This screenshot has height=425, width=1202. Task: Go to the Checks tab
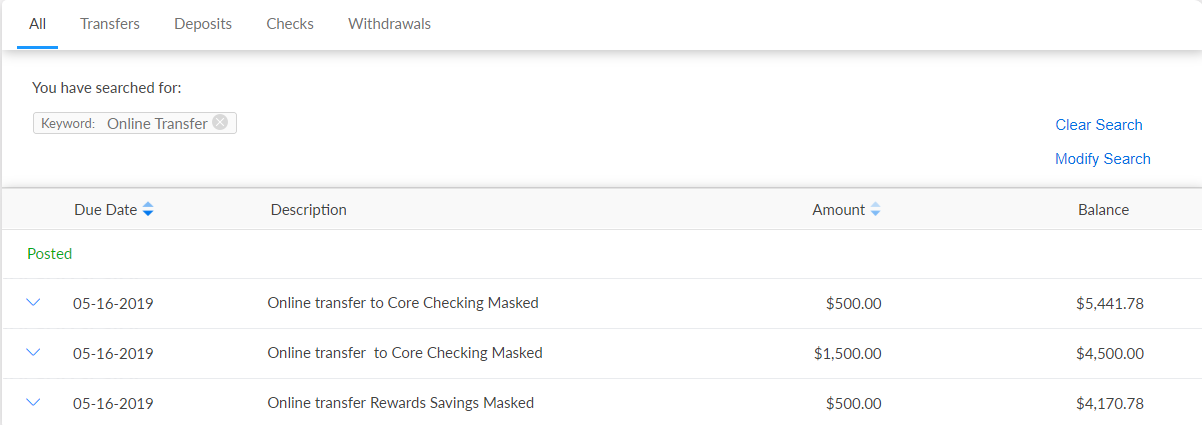pyautogui.click(x=290, y=24)
